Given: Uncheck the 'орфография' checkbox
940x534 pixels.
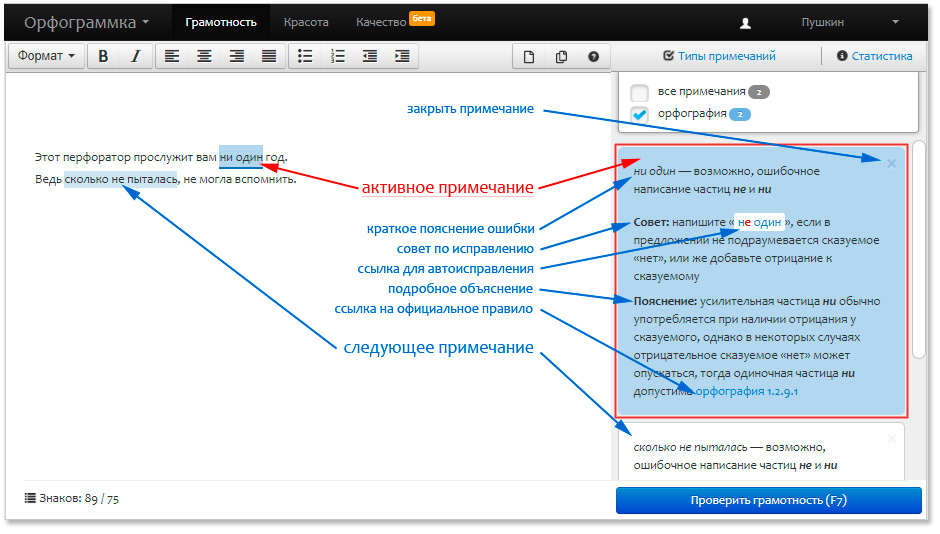Looking at the screenshot, I should pos(639,114).
